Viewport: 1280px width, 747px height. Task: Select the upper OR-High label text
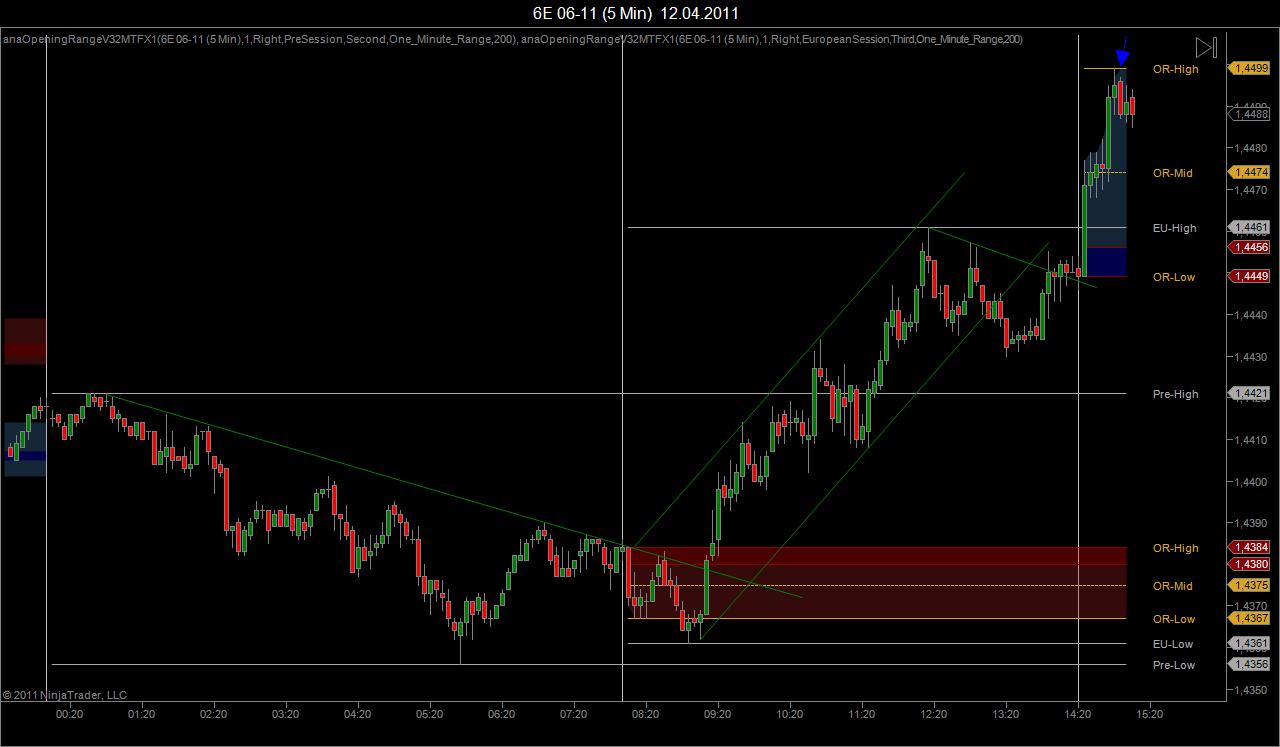tap(1175, 69)
